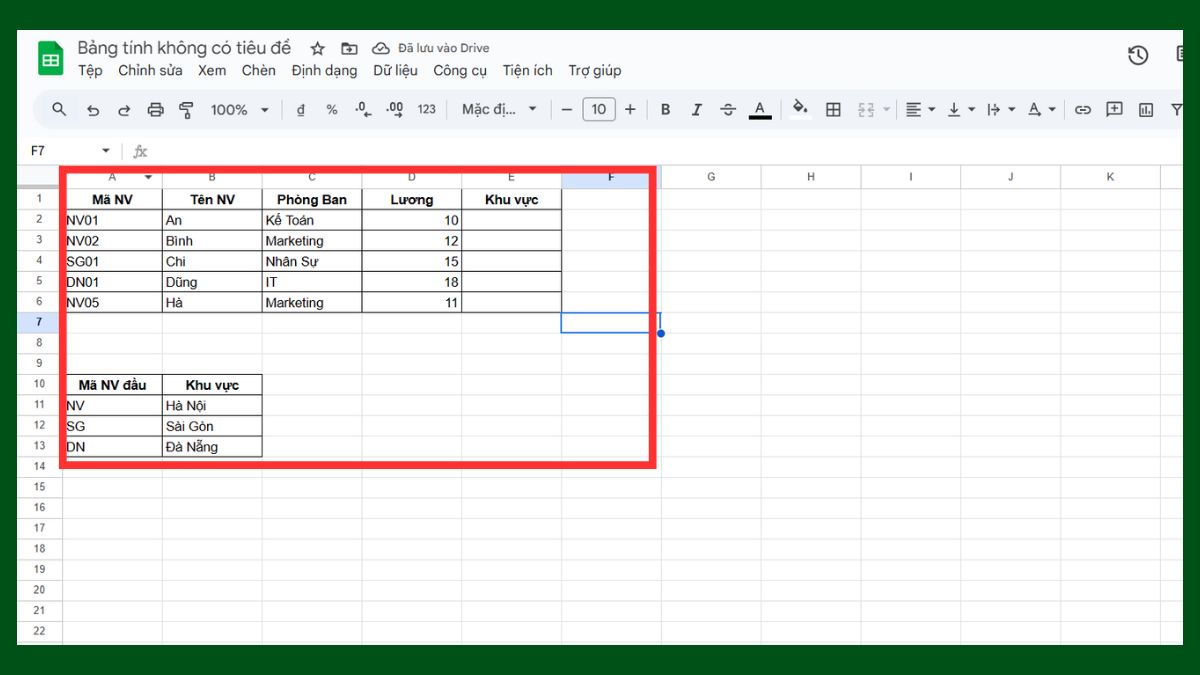
Task: Insert a link using the link icon
Action: coord(1083,109)
